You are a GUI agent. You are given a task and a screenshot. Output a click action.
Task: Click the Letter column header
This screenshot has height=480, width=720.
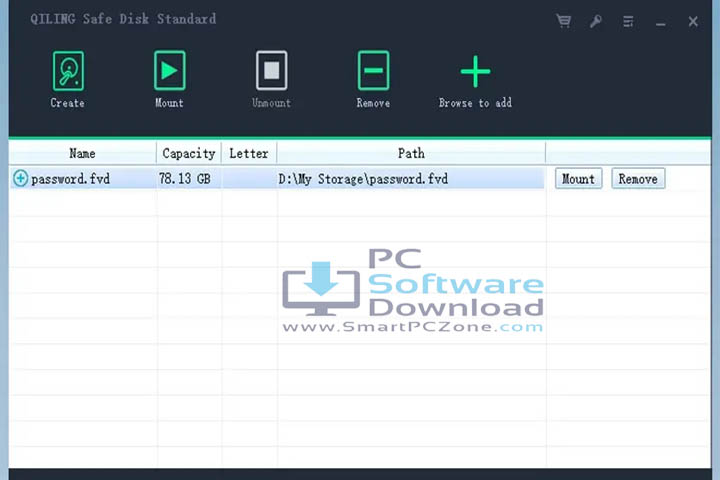249,153
